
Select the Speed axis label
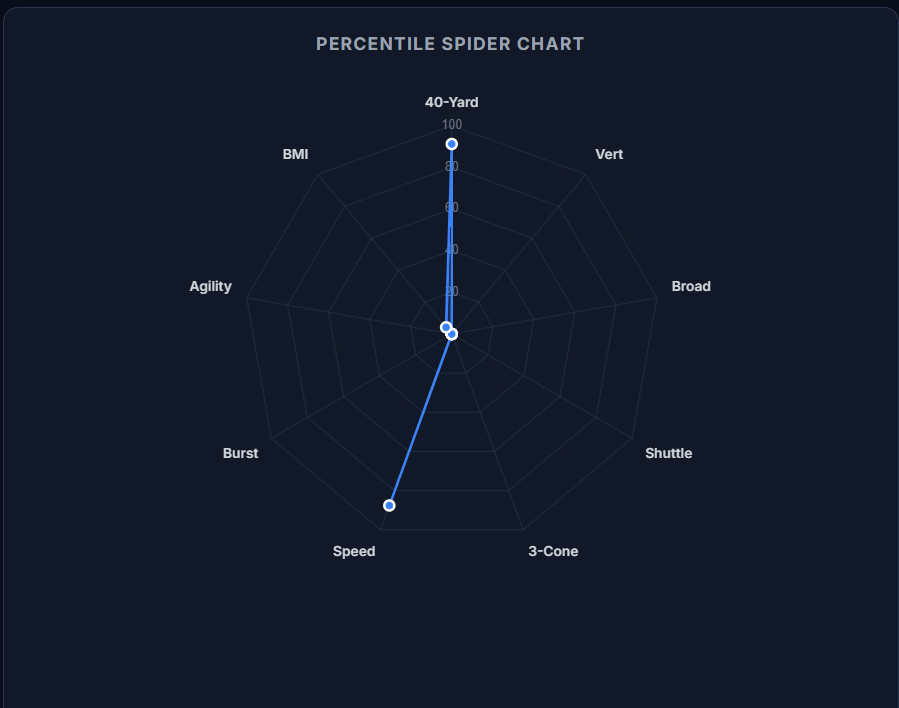[x=354, y=551]
